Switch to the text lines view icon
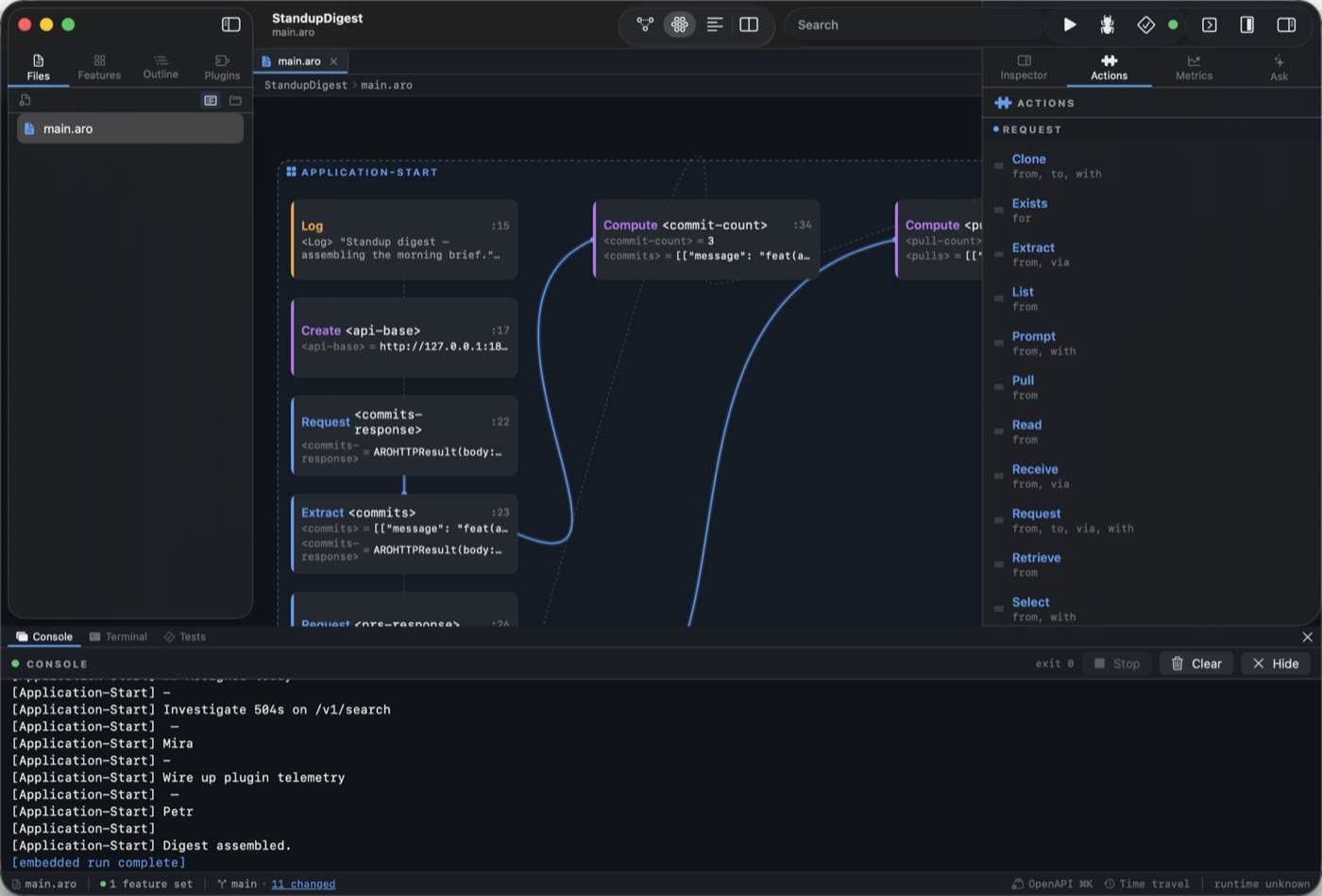Image resolution: width=1322 pixels, height=896 pixels. click(715, 25)
